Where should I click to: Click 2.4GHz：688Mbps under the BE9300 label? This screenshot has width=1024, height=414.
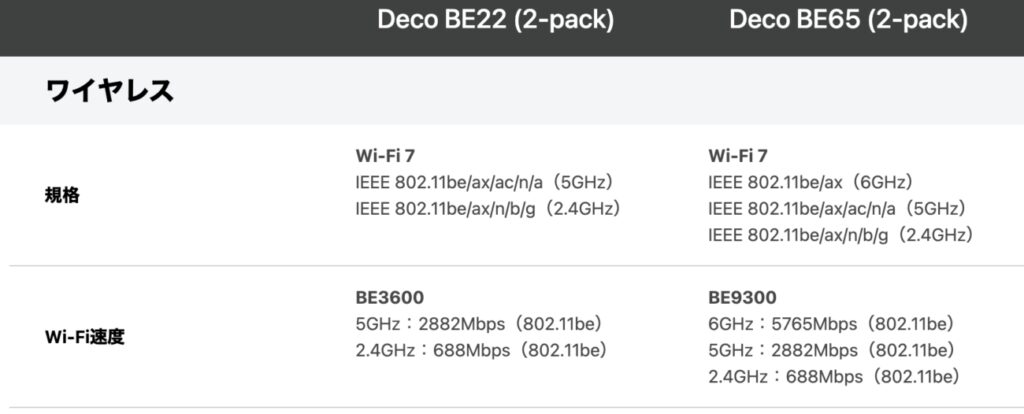834,376
